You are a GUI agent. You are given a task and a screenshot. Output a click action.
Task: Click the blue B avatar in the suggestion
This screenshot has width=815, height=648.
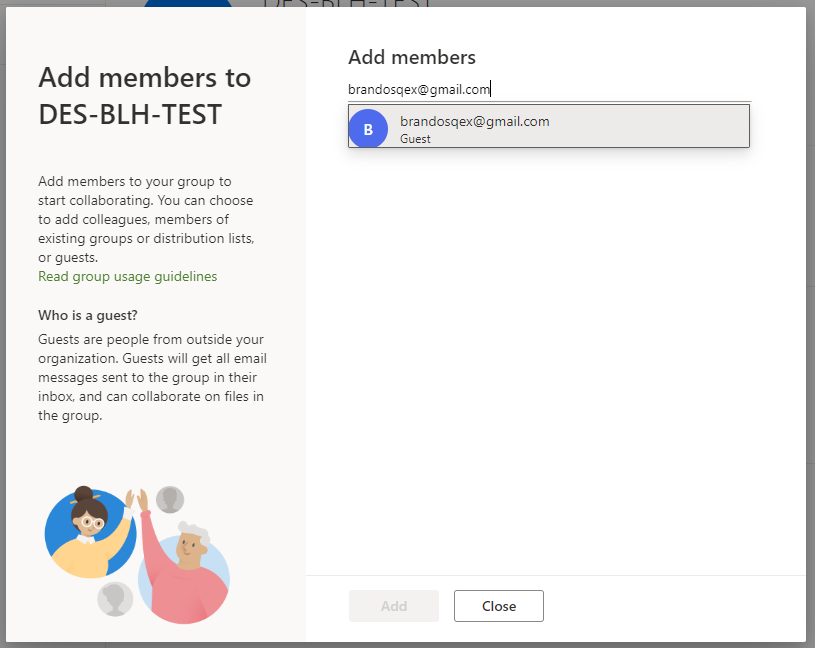tap(368, 129)
